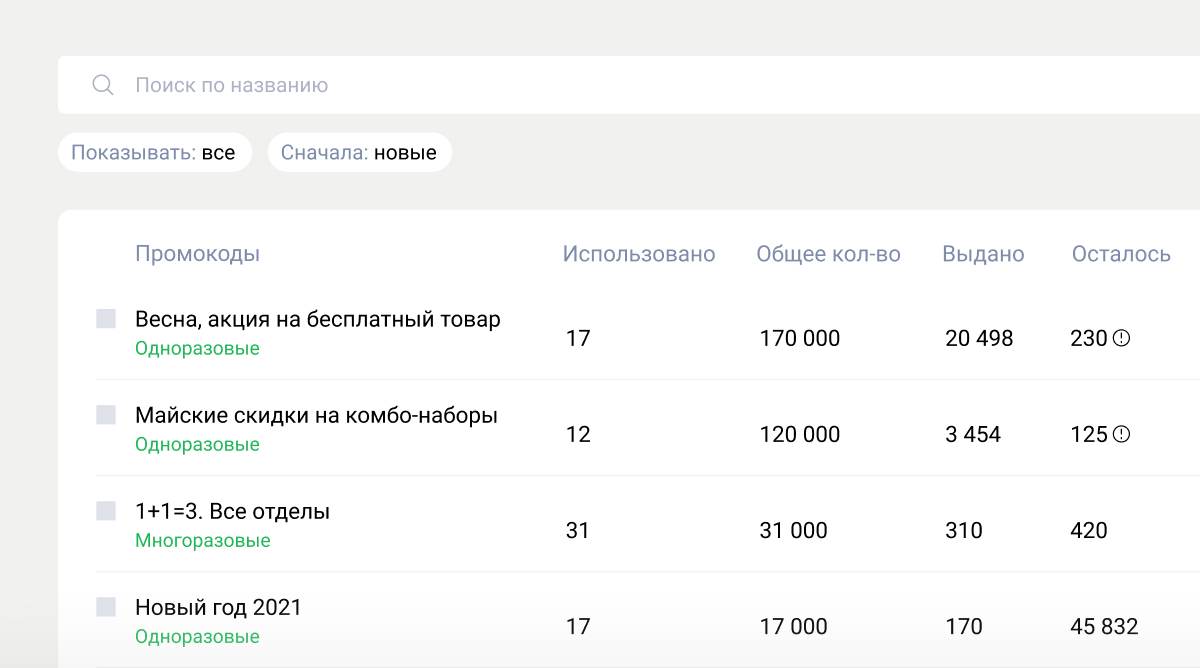Sort by the 'Использовано' column header
1200x668 pixels.
click(639, 254)
